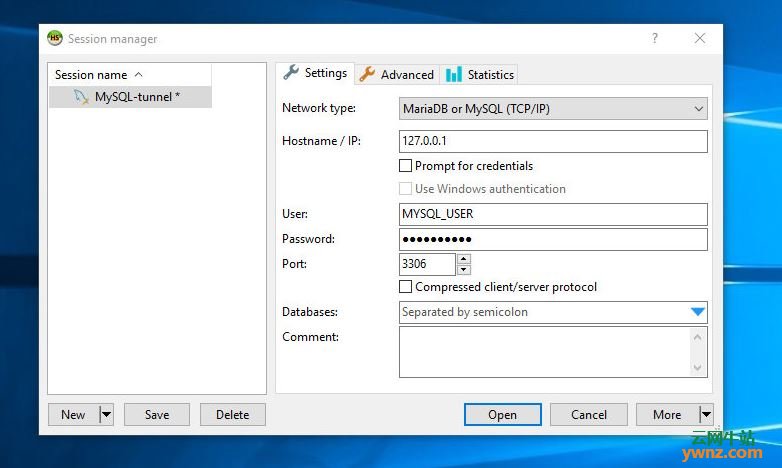
Task: Enable Compressed client/server protocol checkbox
Action: click(x=405, y=286)
